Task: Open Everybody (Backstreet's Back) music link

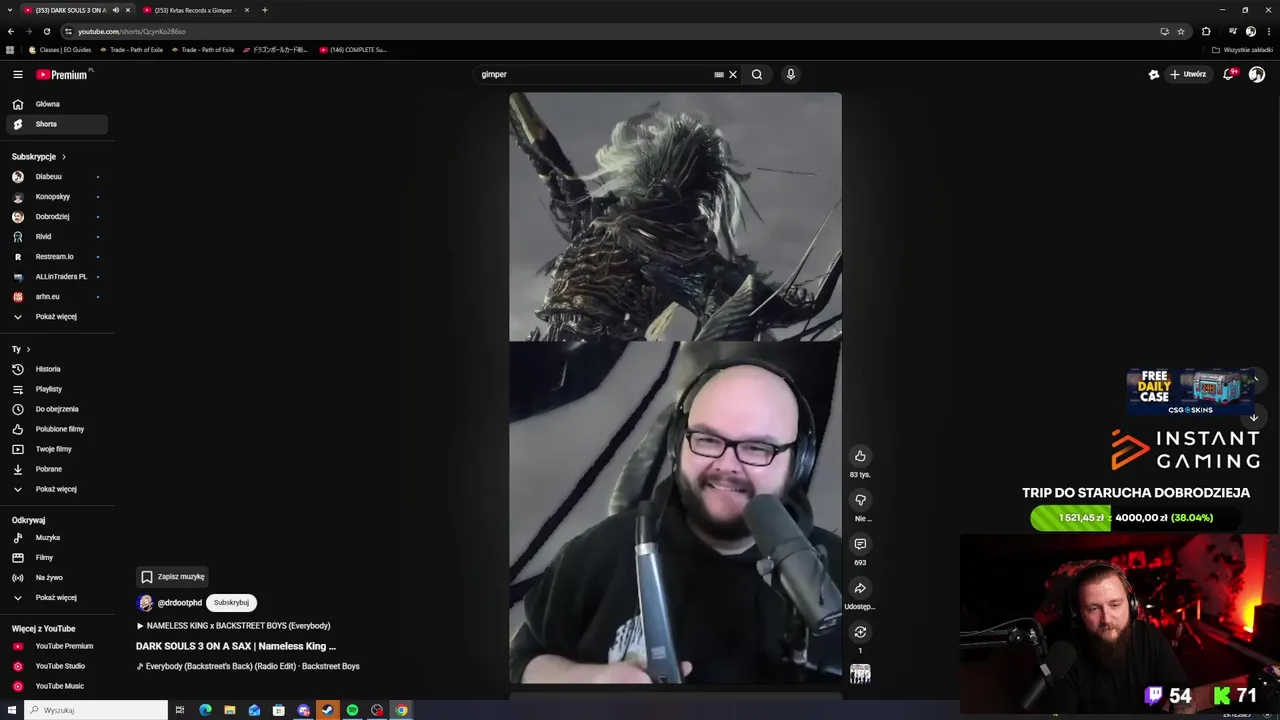Action: (248, 666)
